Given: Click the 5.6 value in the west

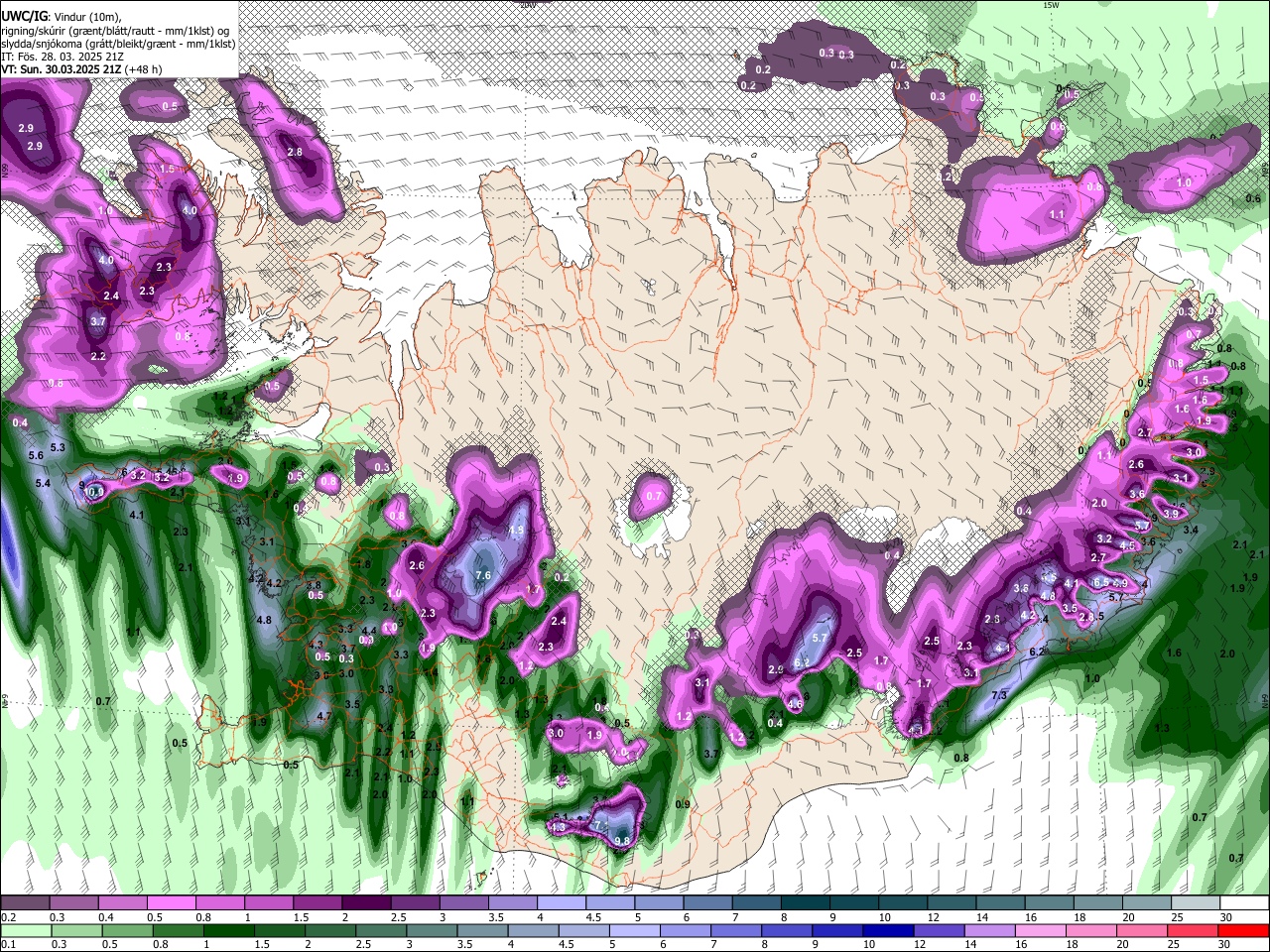Looking at the screenshot, I should [x=37, y=455].
